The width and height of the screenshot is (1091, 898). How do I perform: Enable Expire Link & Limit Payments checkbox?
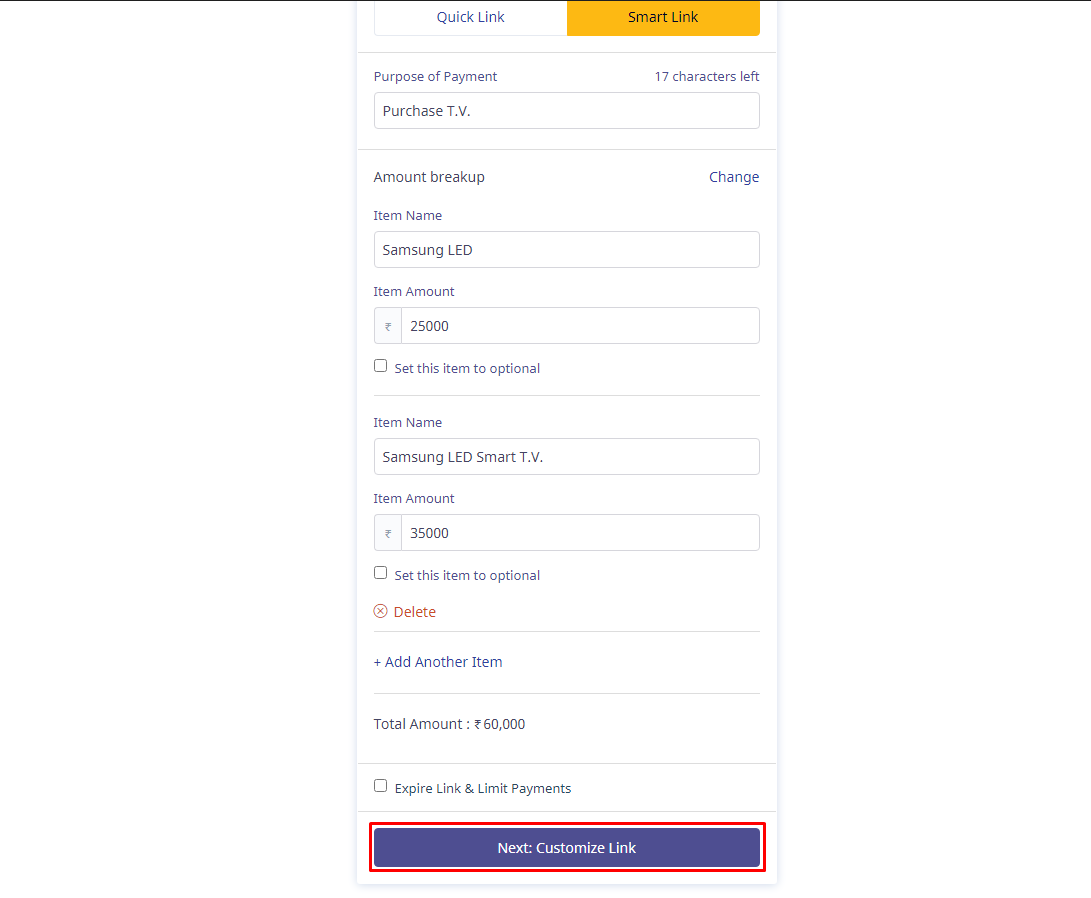click(380, 786)
